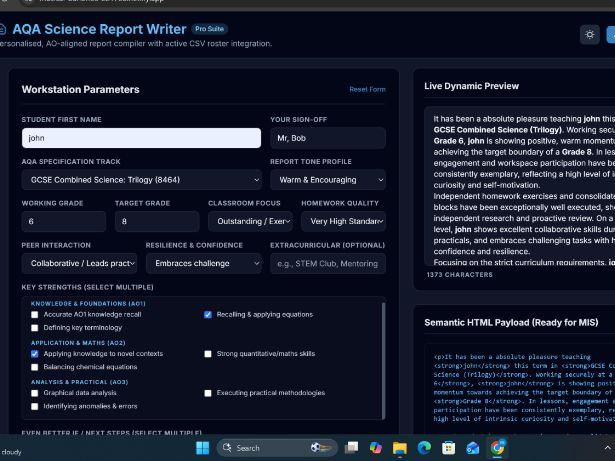Click the Reset Form link
Image resolution: width=615 pixels, height=461 pixels.
[367, 89]
